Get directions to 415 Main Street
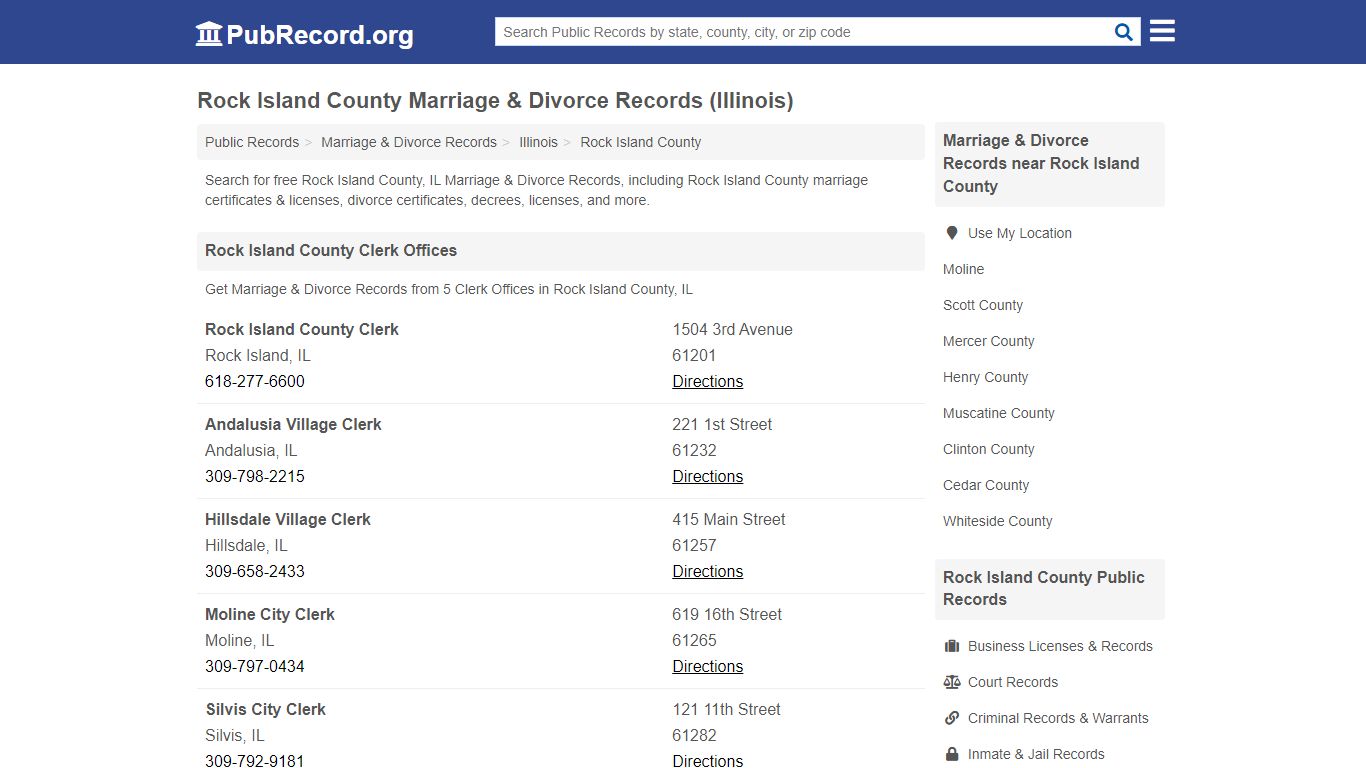Image resolution: width=1366 pixels, height=768 pixels. point(707,571)
